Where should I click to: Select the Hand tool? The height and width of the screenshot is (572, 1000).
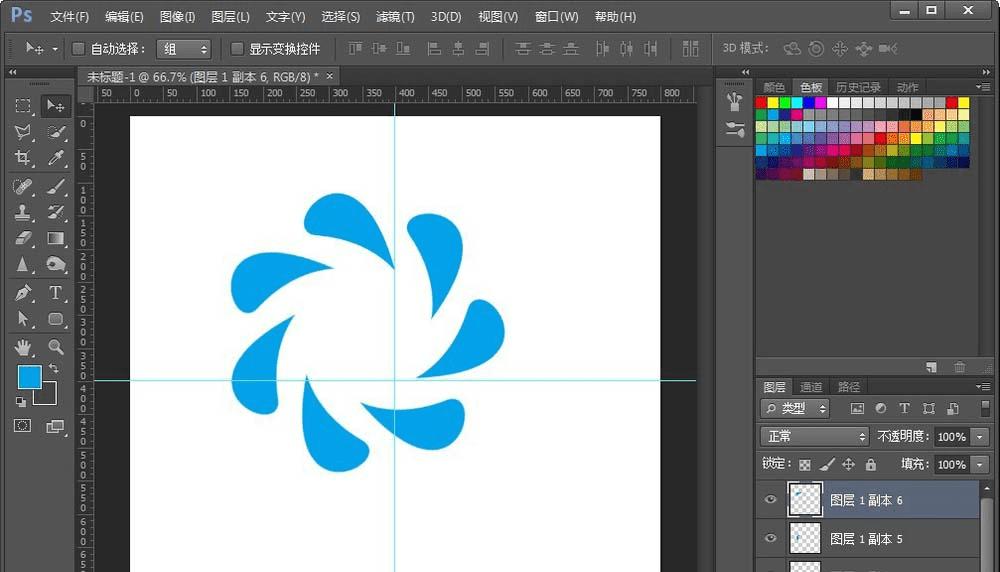tap(23, 347)
